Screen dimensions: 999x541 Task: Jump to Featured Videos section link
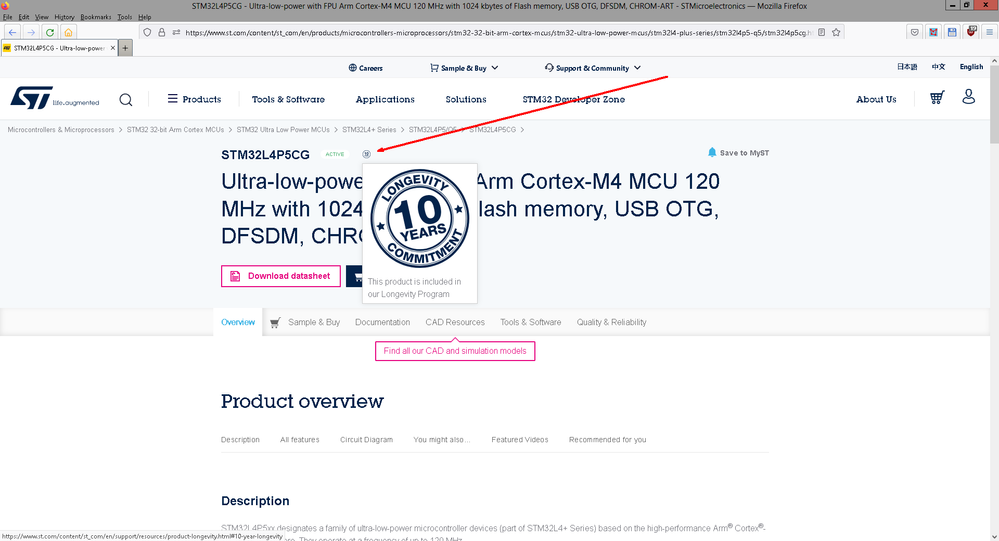[519, 440]
